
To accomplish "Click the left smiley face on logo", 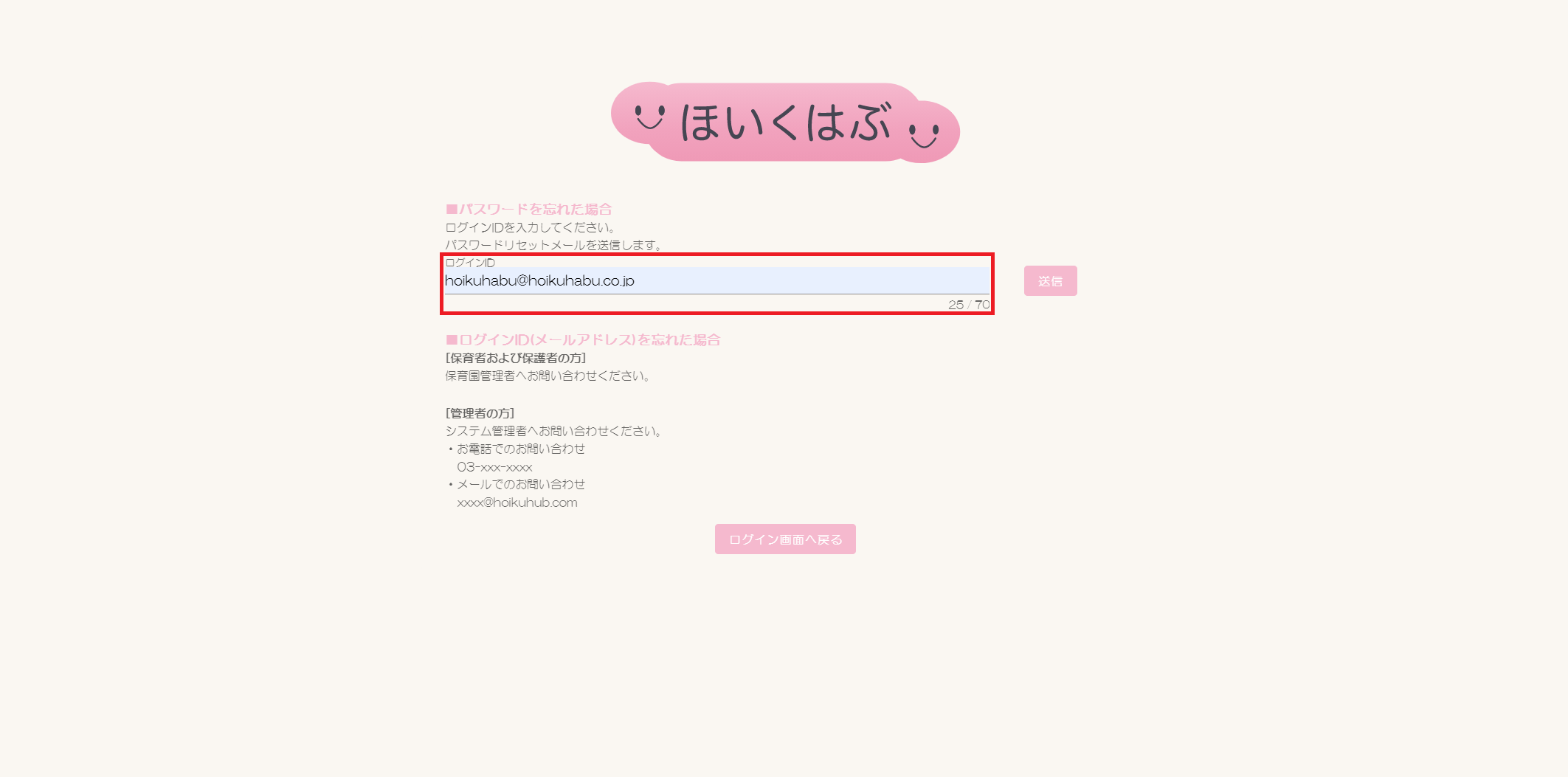I will 650,117.
